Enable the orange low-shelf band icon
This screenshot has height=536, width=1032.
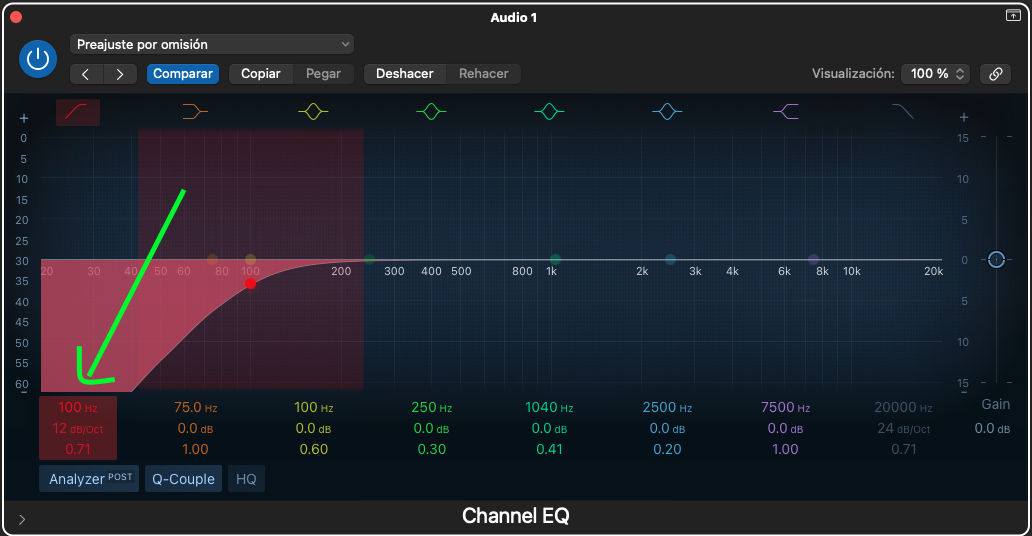pos(194,112)
